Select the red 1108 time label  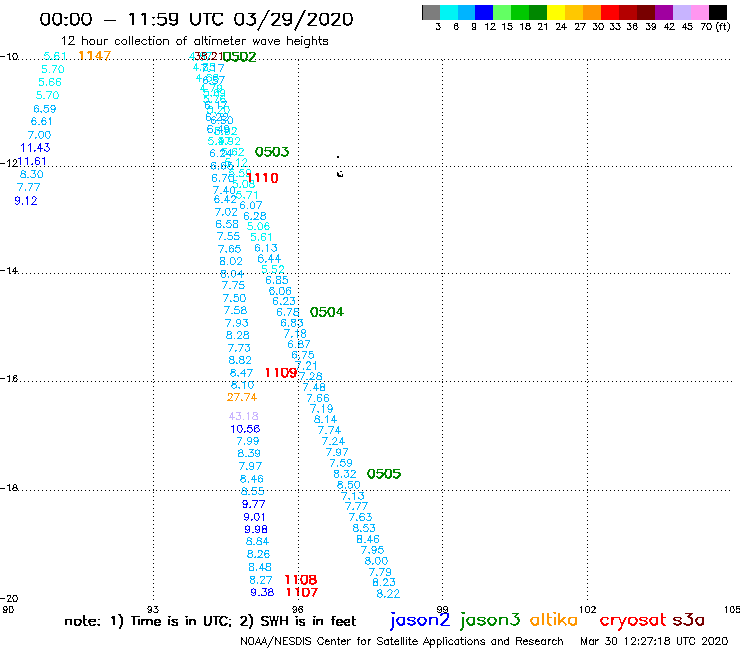(301, 580)
